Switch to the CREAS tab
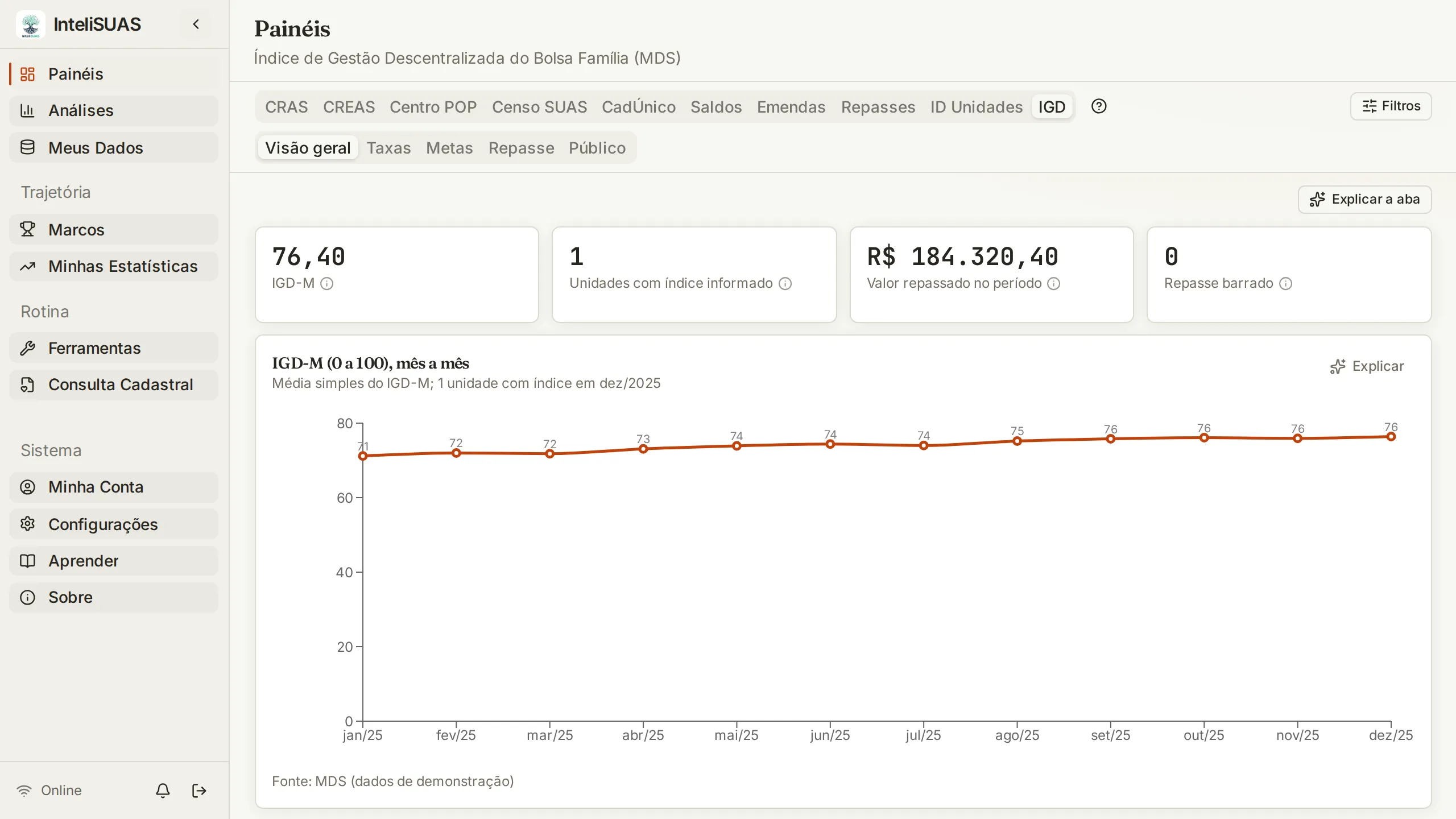1456x819 pixels. click(x=349, y=107)
